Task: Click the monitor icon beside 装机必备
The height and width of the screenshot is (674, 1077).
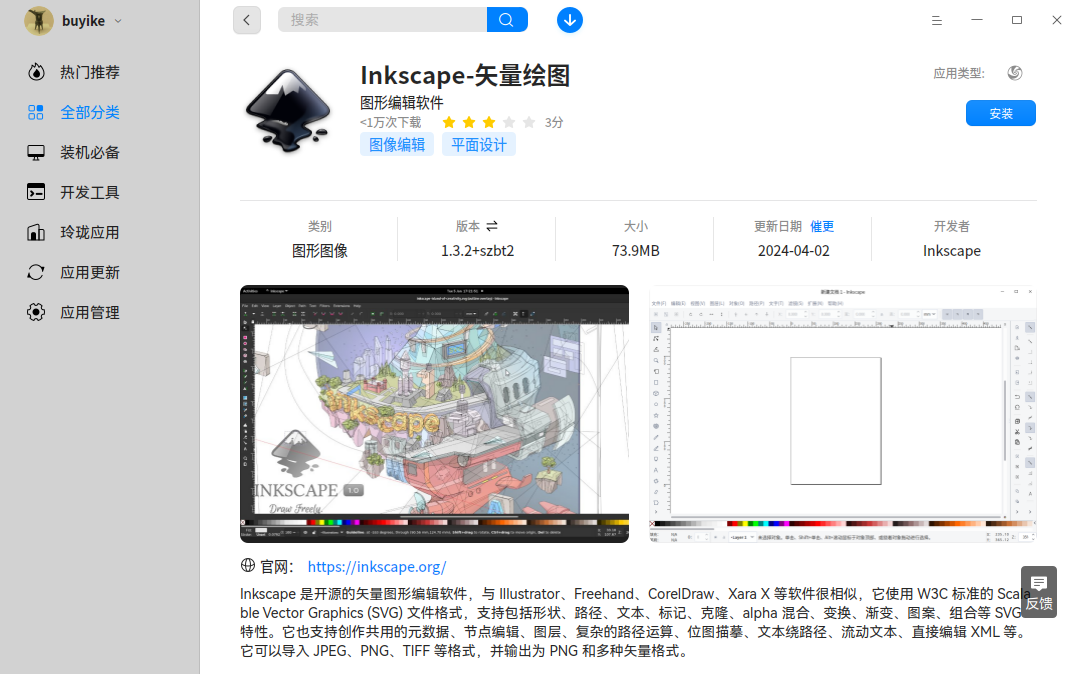Action: (36, 153)
